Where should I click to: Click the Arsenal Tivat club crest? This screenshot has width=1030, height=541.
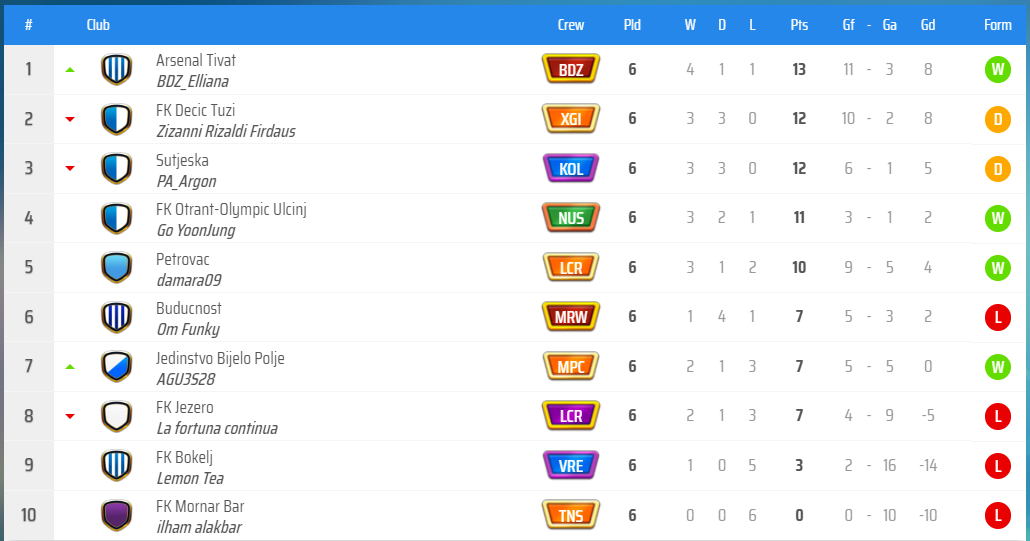point(117,70)
